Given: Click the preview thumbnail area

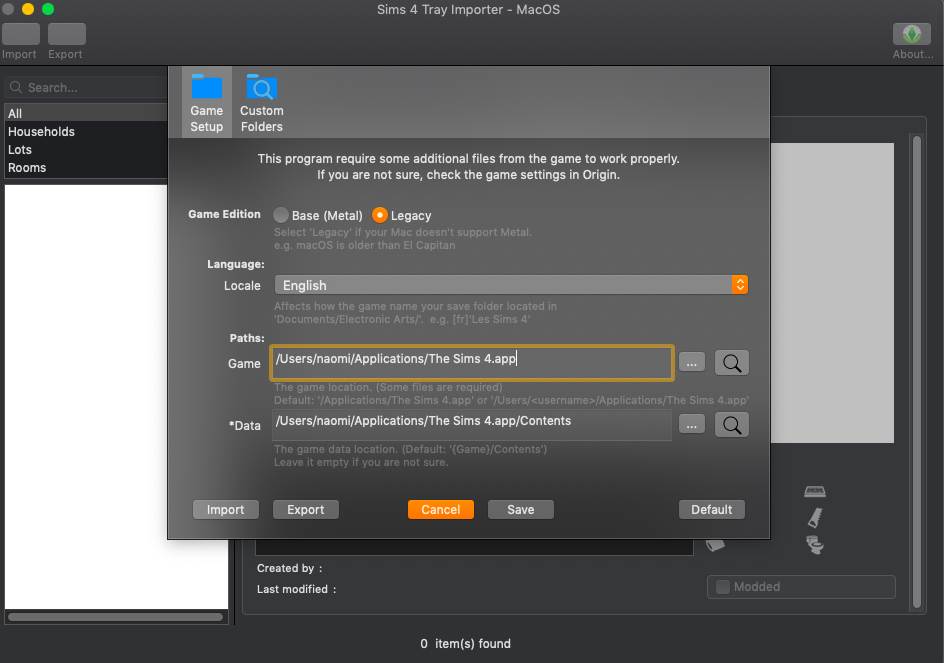Looking at the screenshot, I should [832, 293].
